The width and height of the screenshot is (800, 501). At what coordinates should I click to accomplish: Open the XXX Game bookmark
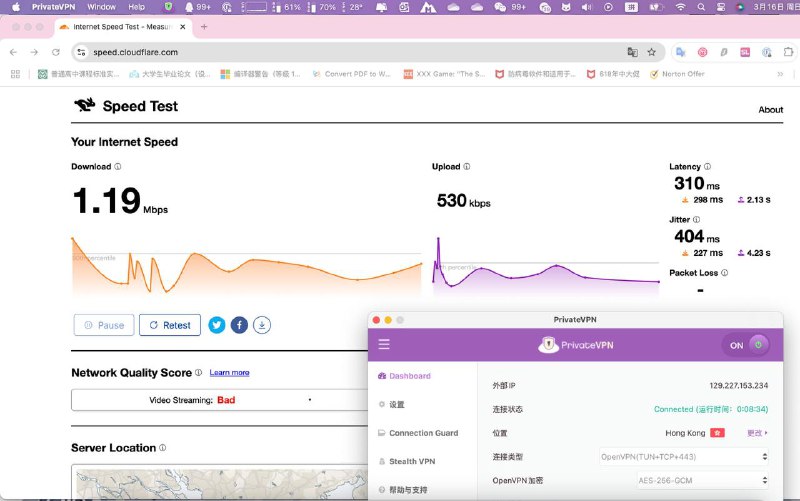[x=444, y=74]
